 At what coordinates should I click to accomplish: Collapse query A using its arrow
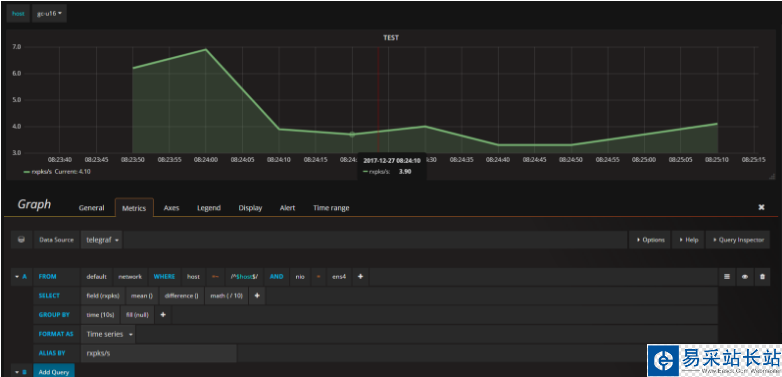click(16, 276)
